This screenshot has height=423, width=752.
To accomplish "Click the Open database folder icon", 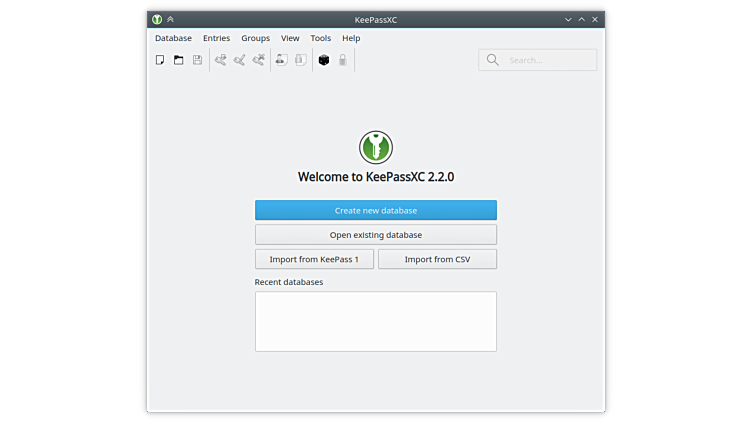I will (179, 60).
